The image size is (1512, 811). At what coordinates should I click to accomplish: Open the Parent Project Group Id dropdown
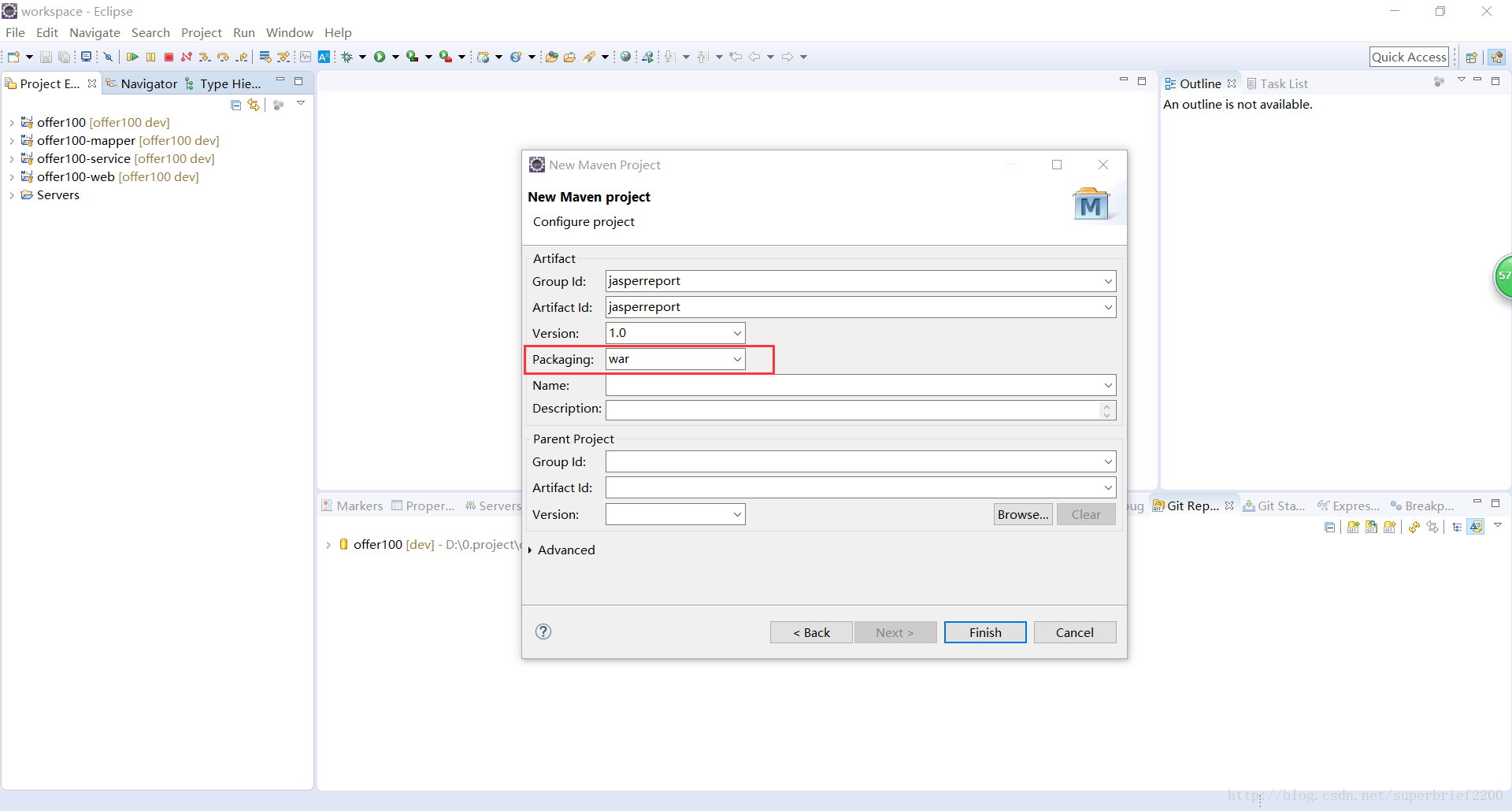pos(1108,461)
